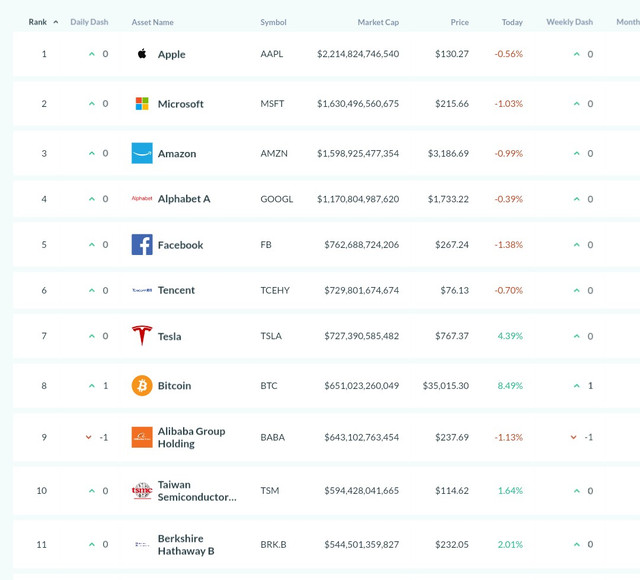
Task: Click the Amazon logo icon
Action: pos(142,153)
